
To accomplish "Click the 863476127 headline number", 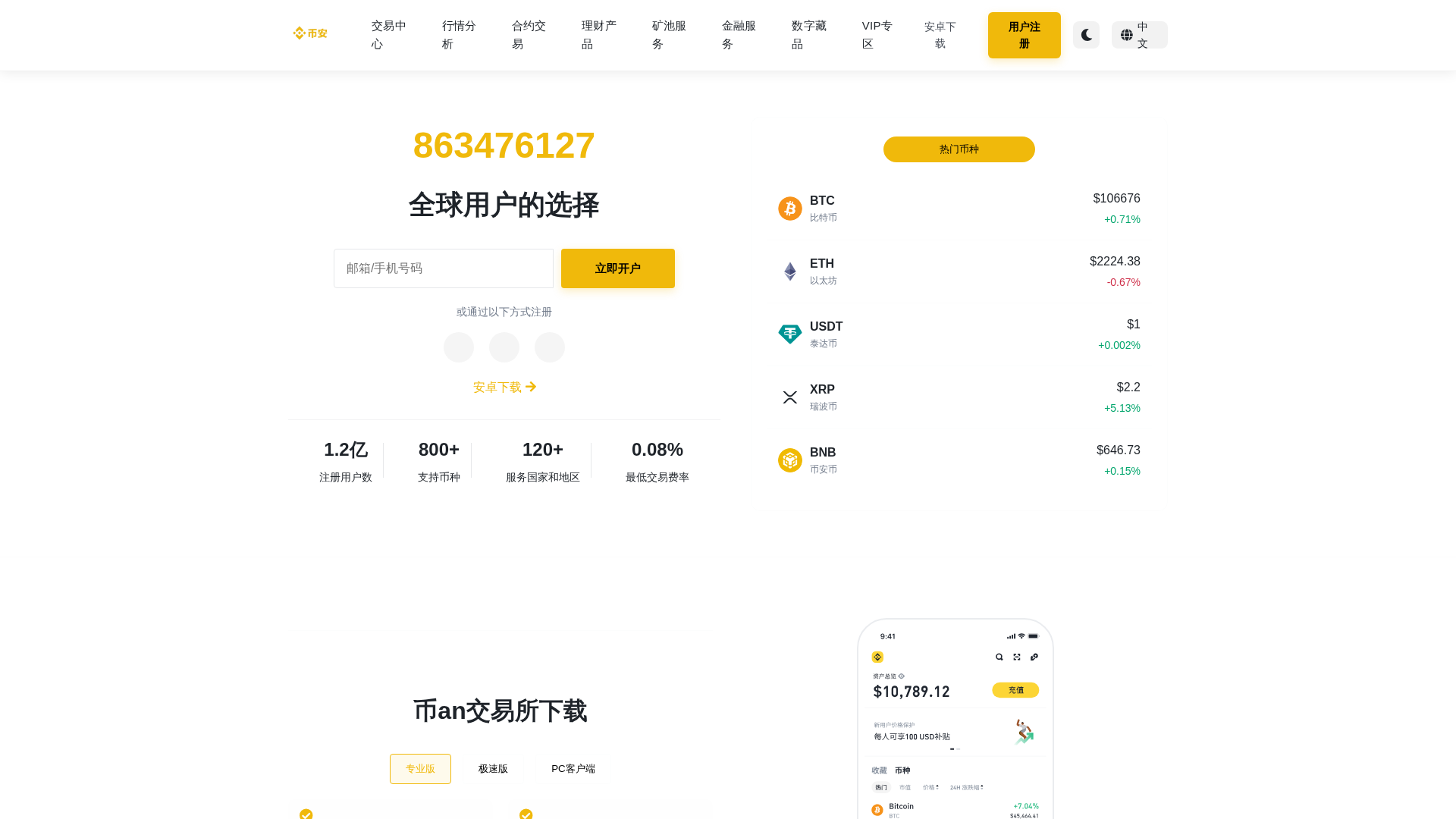I will point(504,146).
